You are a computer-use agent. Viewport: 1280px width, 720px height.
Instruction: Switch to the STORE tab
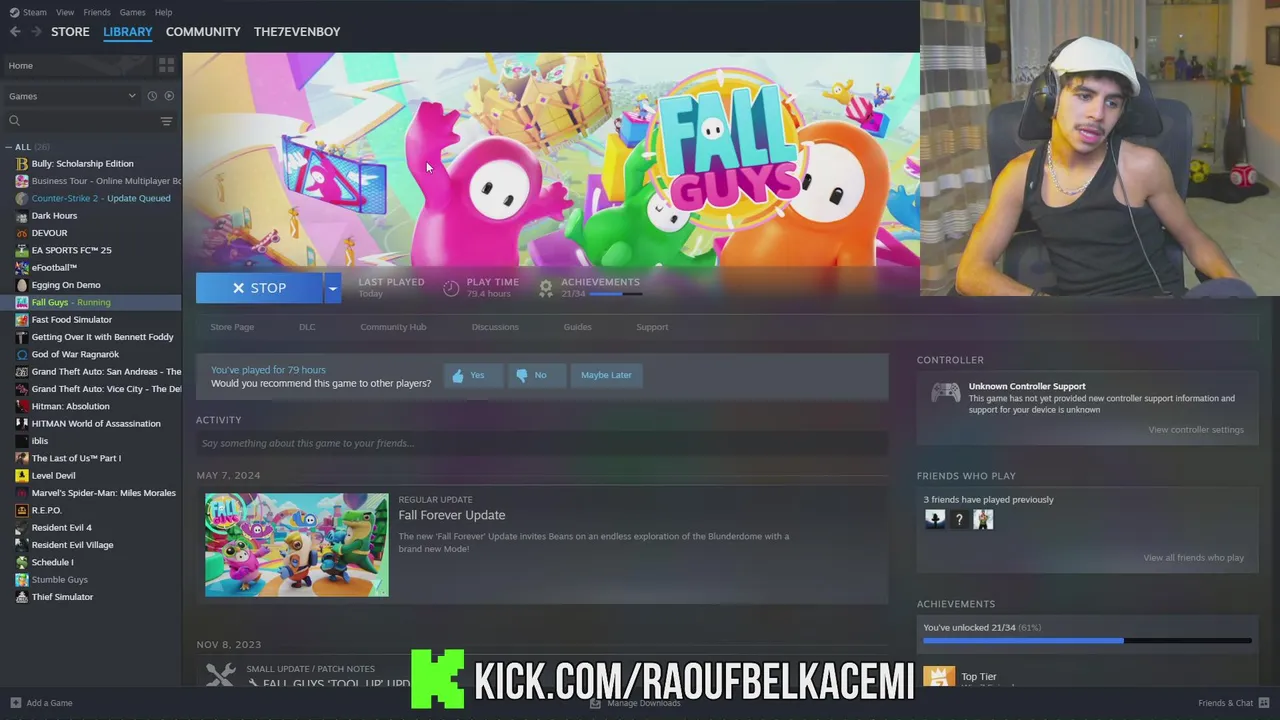(x=70, y=32)
